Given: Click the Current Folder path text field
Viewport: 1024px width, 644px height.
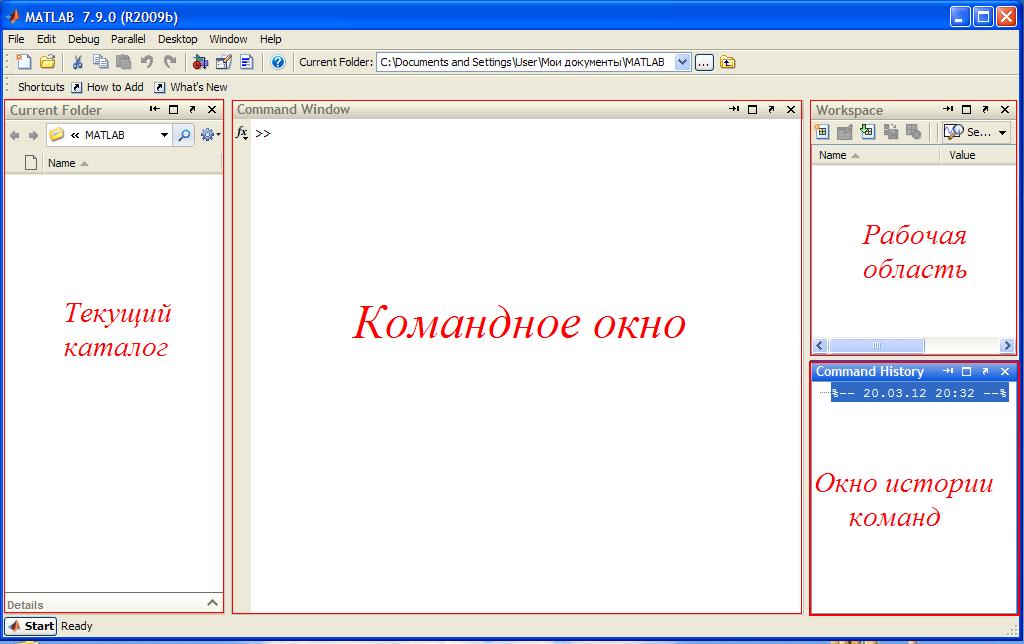Looking at the screenshot, I should pyautogui.click(x=526, y=62).
